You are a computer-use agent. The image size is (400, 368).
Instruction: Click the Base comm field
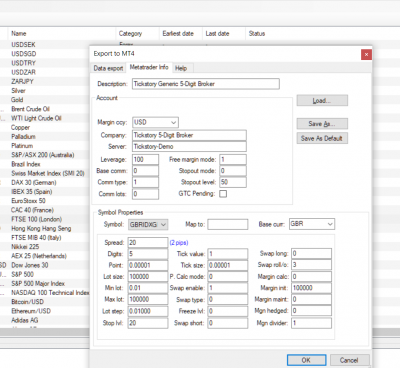(x=145, y=171)
